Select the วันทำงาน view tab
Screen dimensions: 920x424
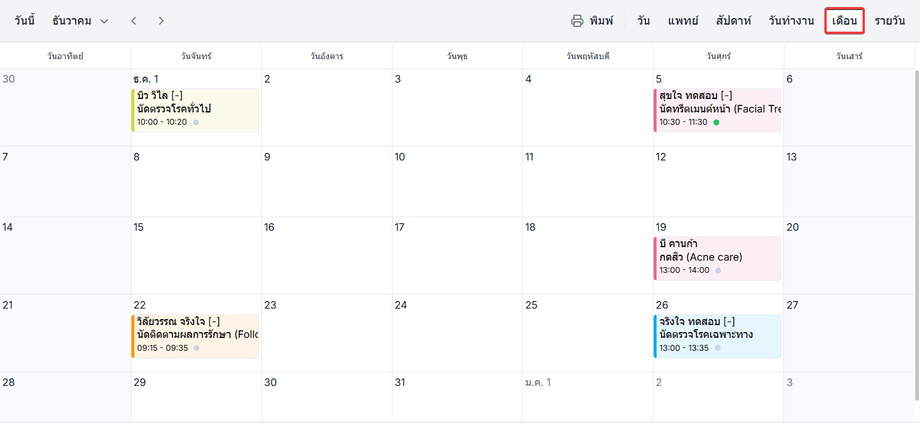791,21
